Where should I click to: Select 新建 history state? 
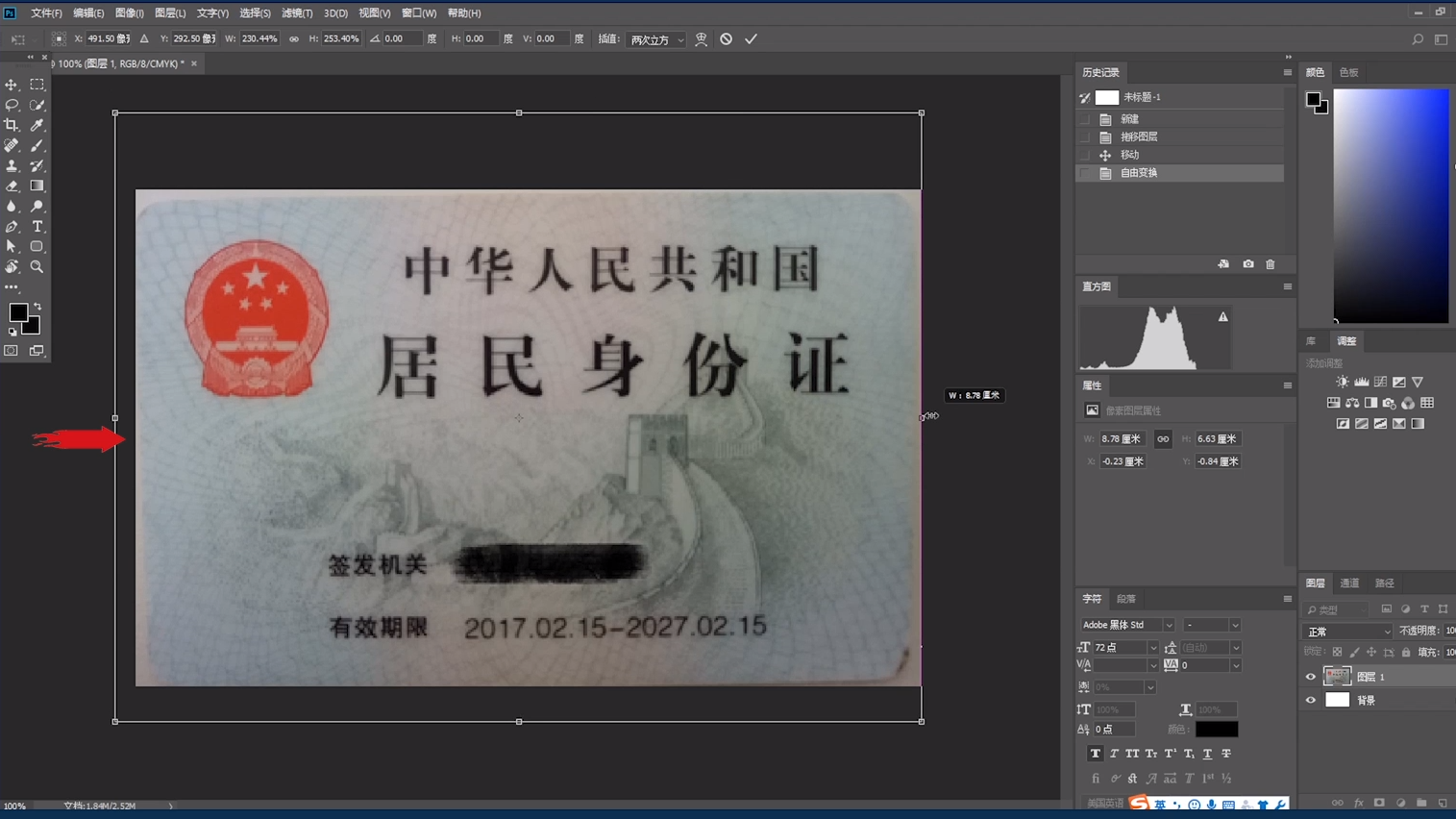point(1180,119)
